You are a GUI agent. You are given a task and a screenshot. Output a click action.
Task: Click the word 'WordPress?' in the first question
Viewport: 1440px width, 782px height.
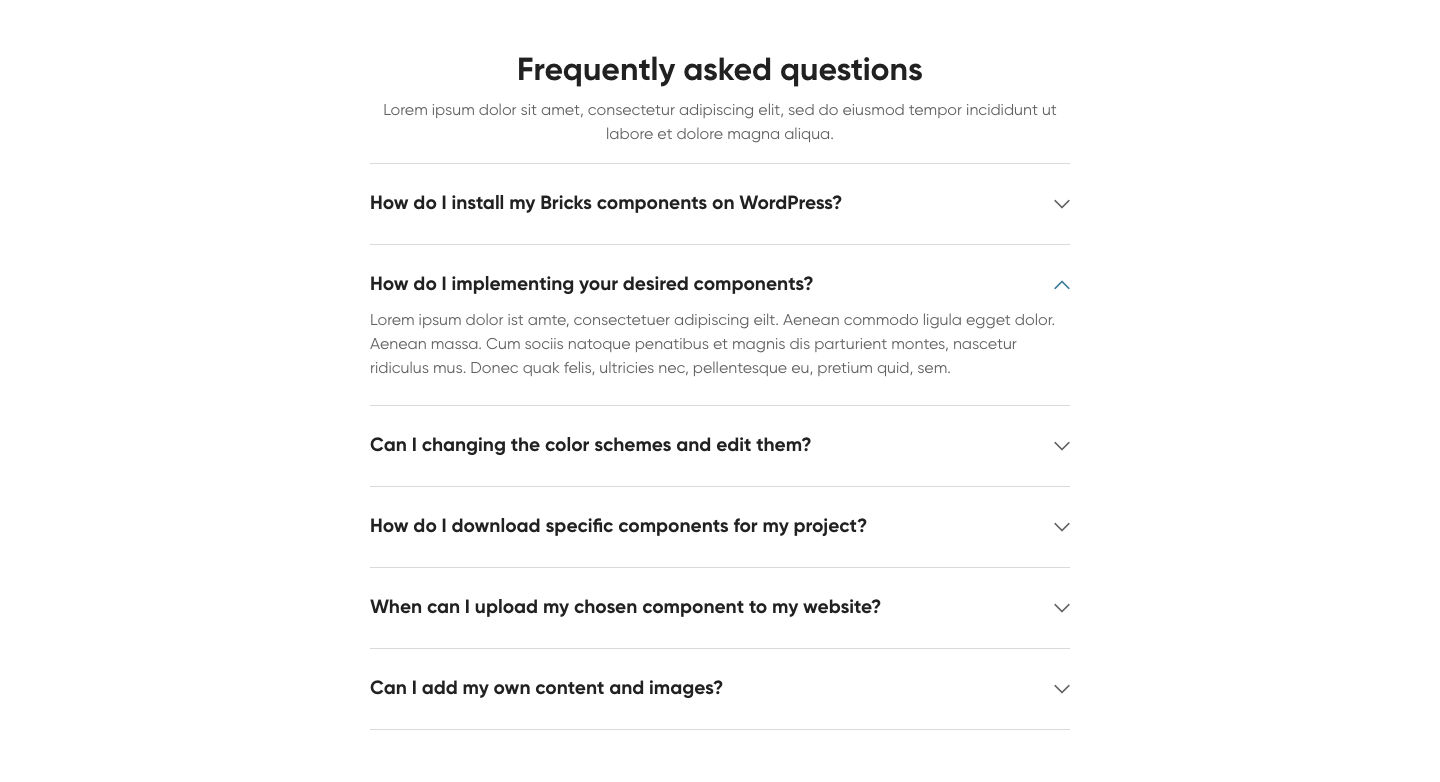pyautogui.click(x=790, y=203)
